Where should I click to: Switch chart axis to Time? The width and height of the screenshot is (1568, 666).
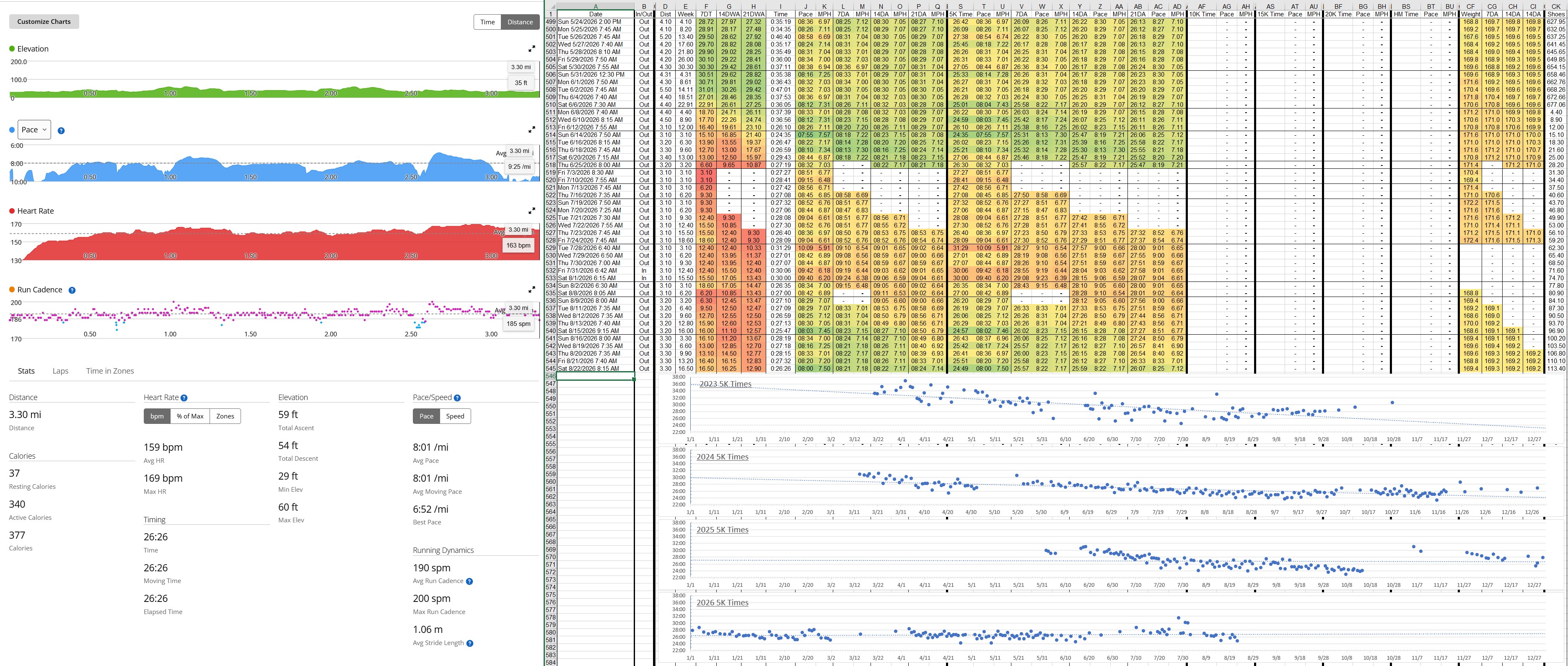[487, 22]
